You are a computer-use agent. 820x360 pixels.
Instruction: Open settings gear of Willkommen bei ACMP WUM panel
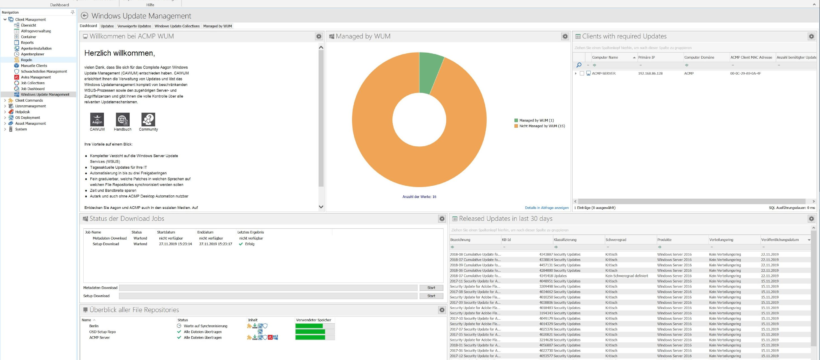318,37
